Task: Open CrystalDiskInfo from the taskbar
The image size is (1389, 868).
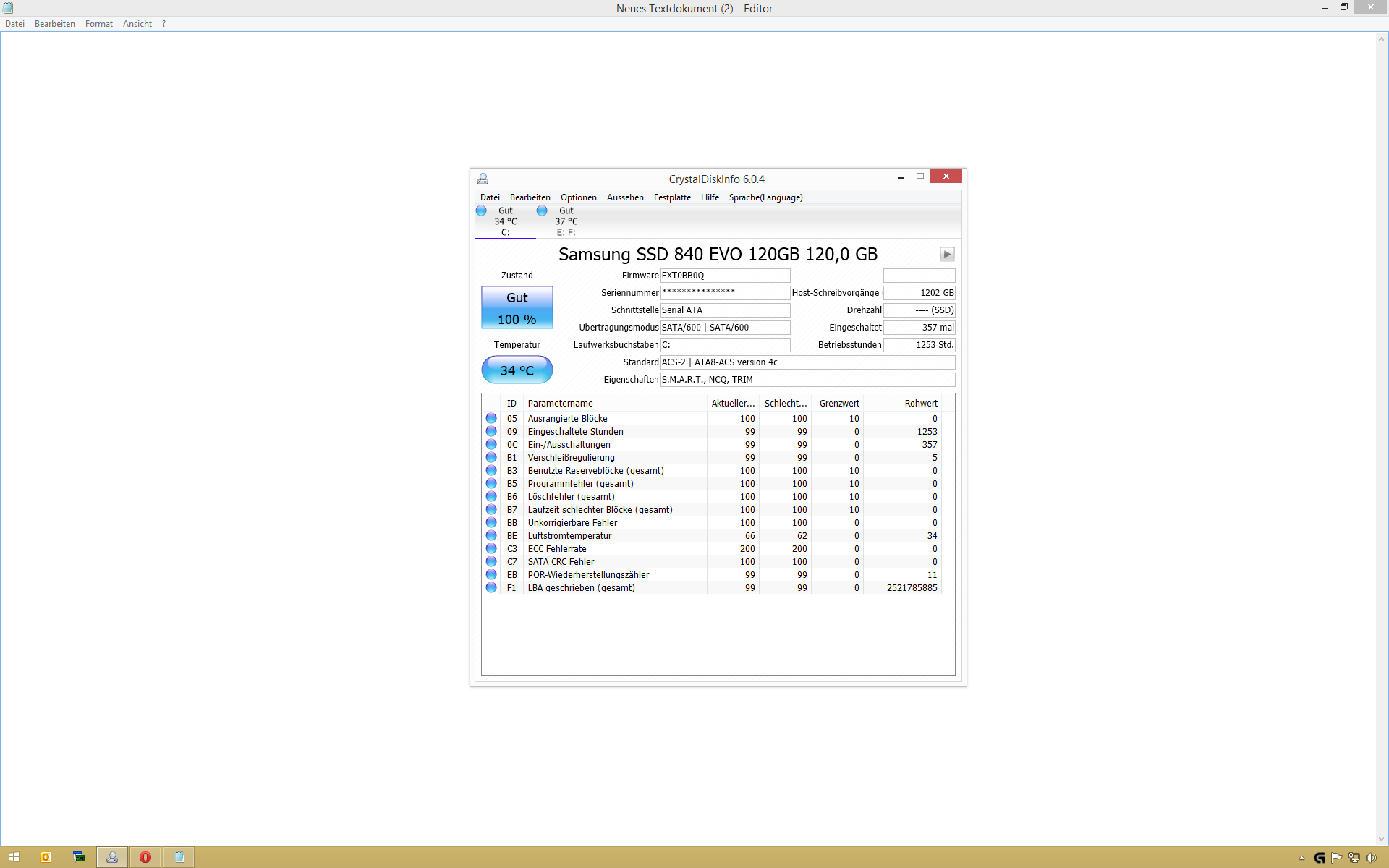Action: point(112,857)
